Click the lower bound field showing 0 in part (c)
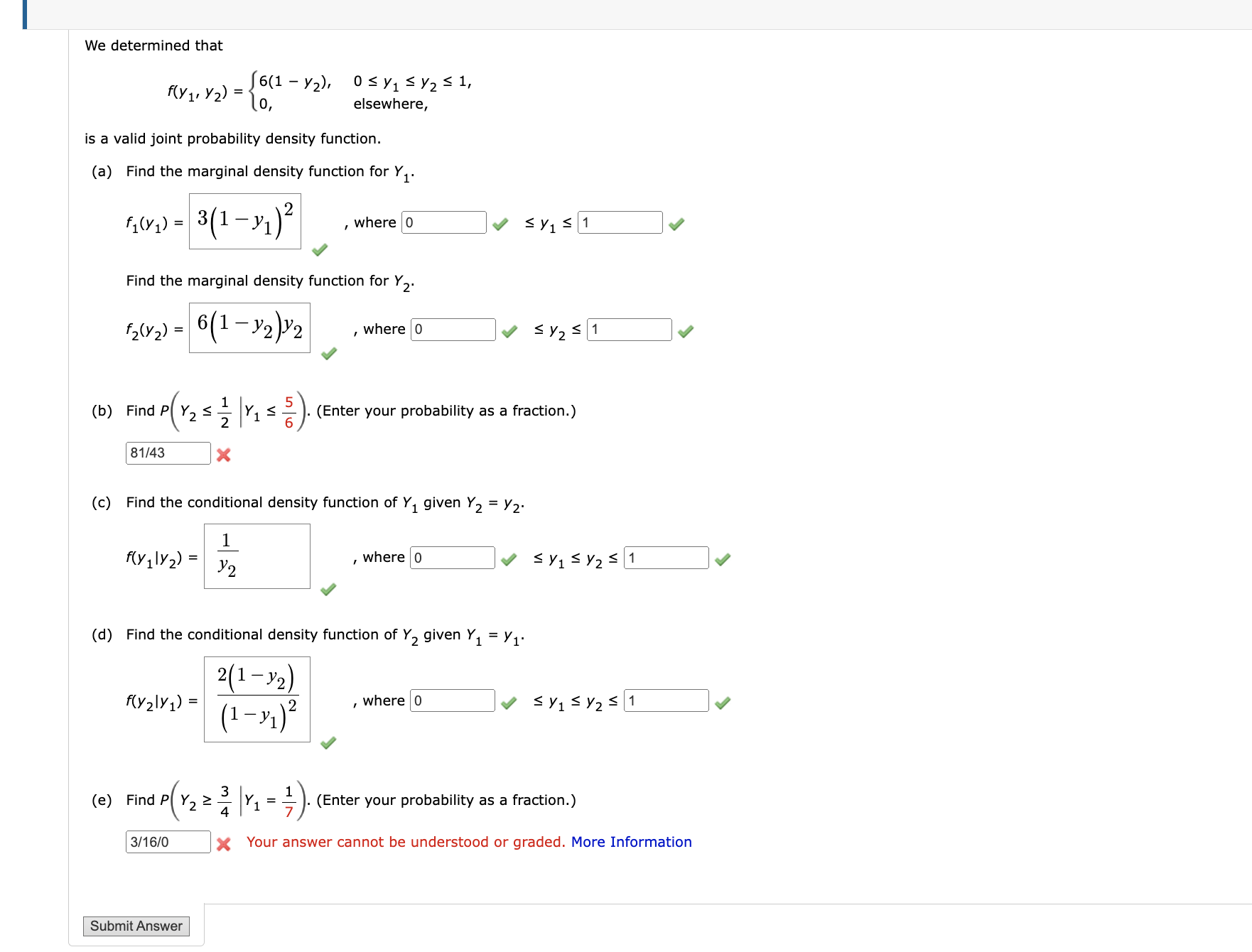Image resolution: width=1252 pixels, height=952 pixels. [x=451, y=558]
